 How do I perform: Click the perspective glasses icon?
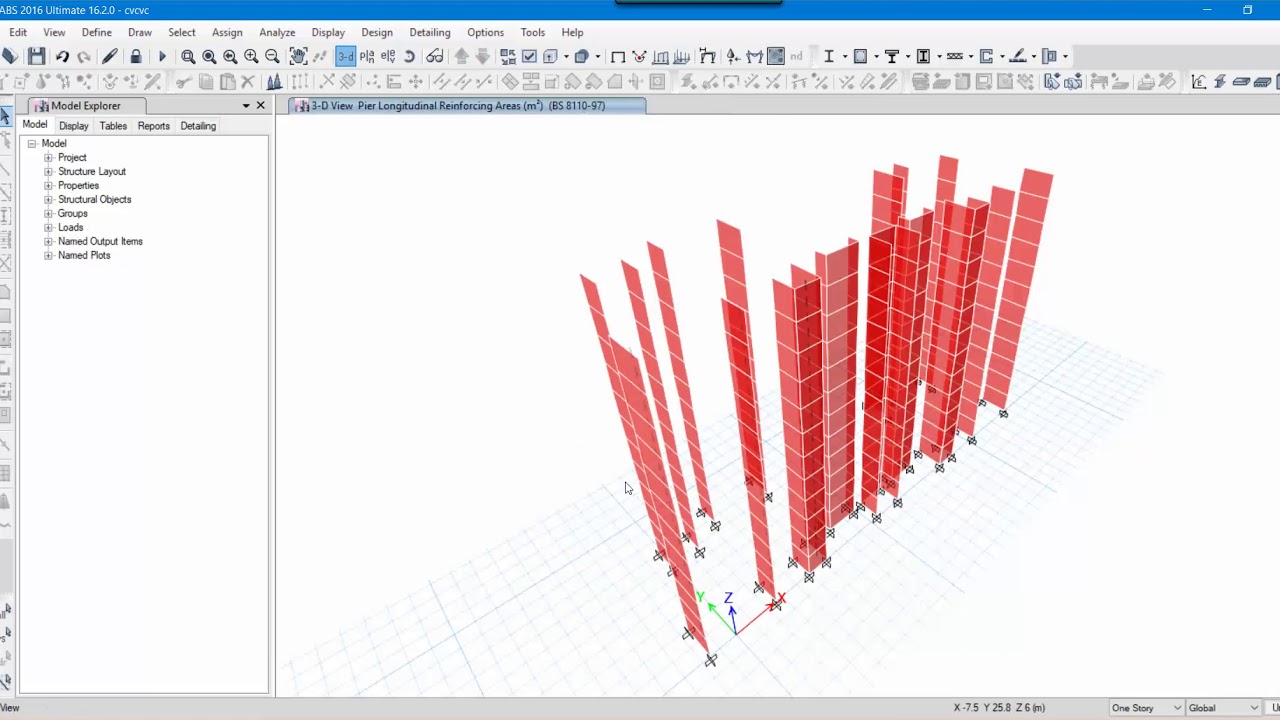435,57
